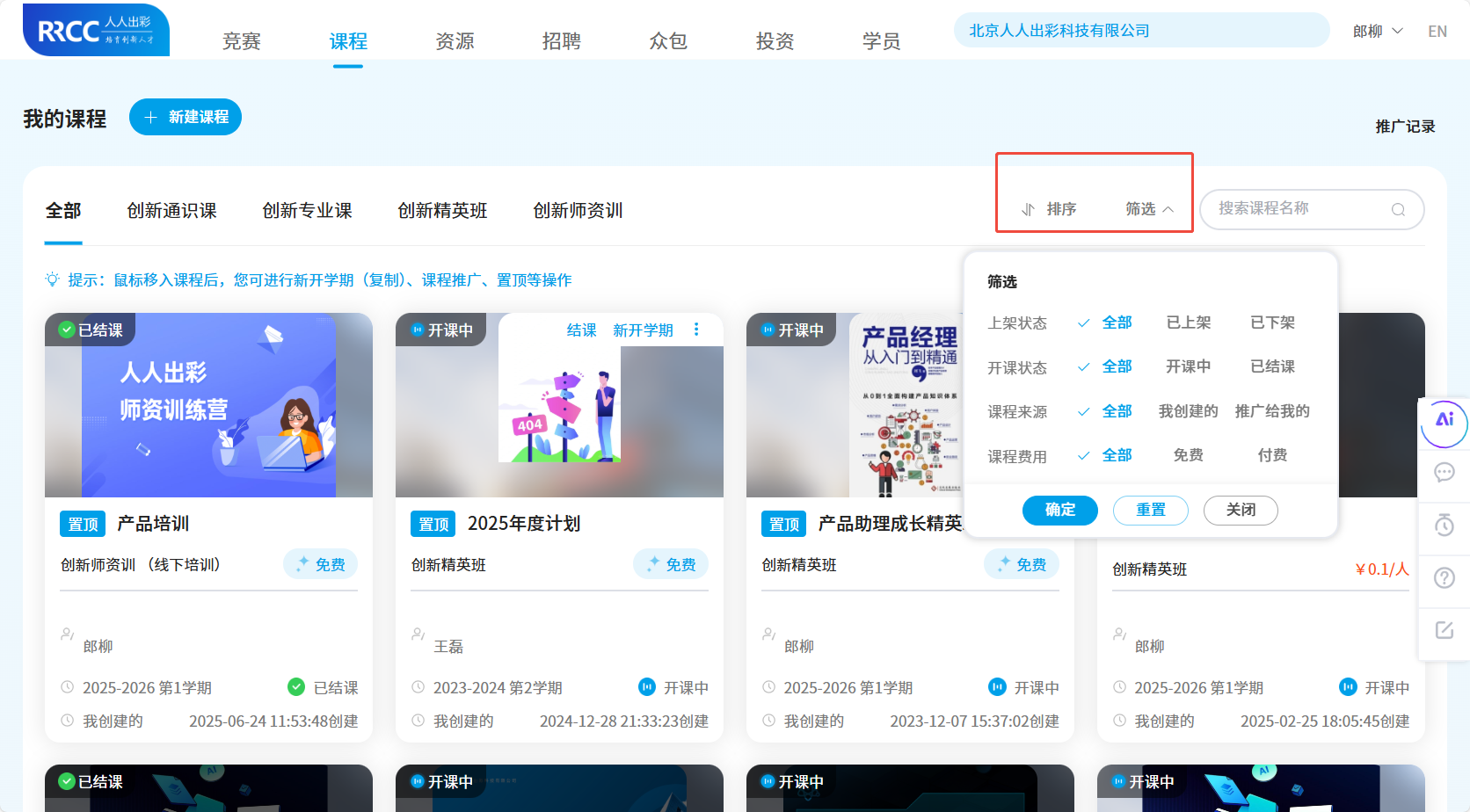Select 开课中 under 开课状态 filter
This screenshot has height=812, width=1470.
(1188, 366)
